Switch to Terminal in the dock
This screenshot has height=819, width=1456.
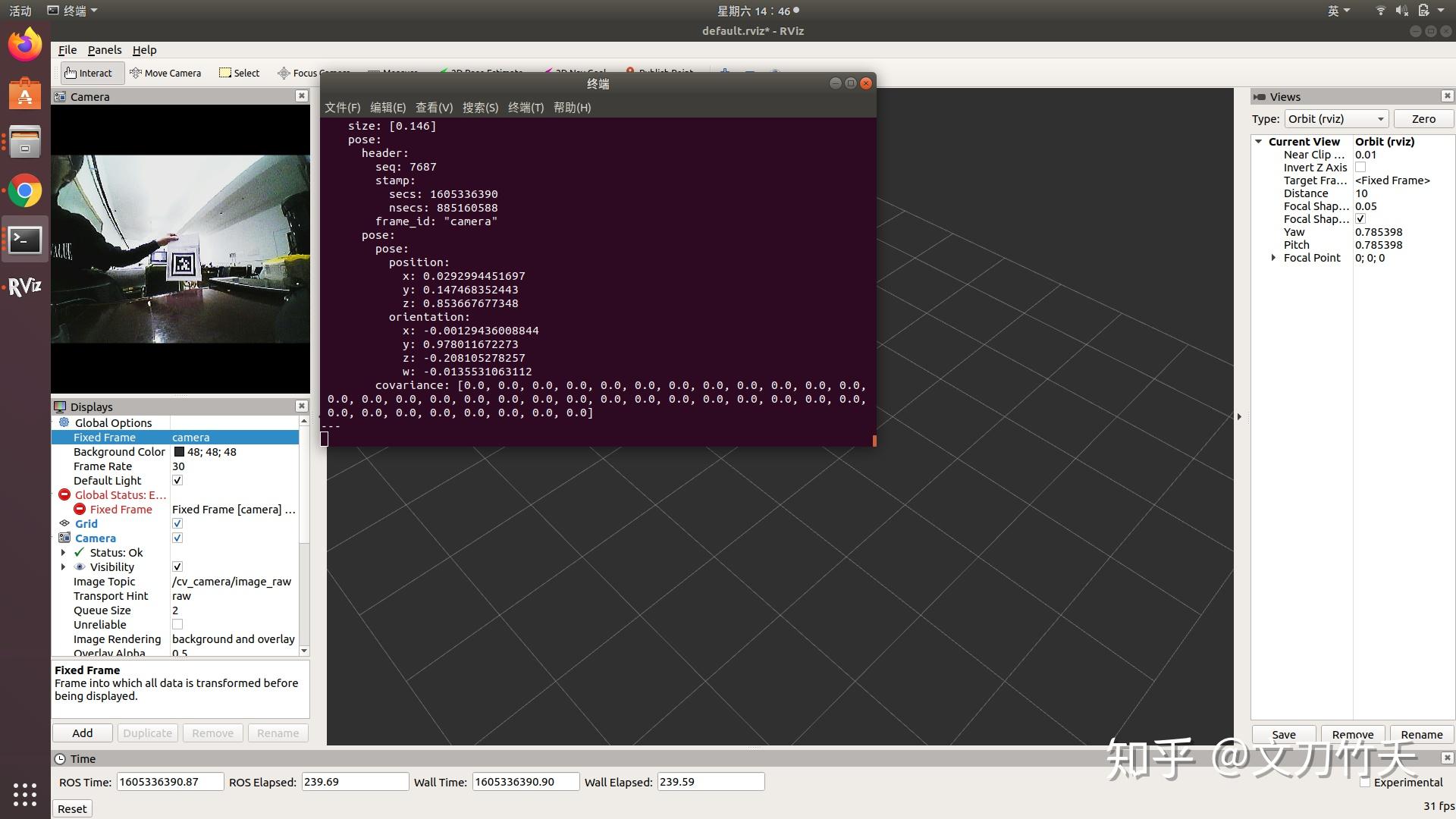[24, 240]
